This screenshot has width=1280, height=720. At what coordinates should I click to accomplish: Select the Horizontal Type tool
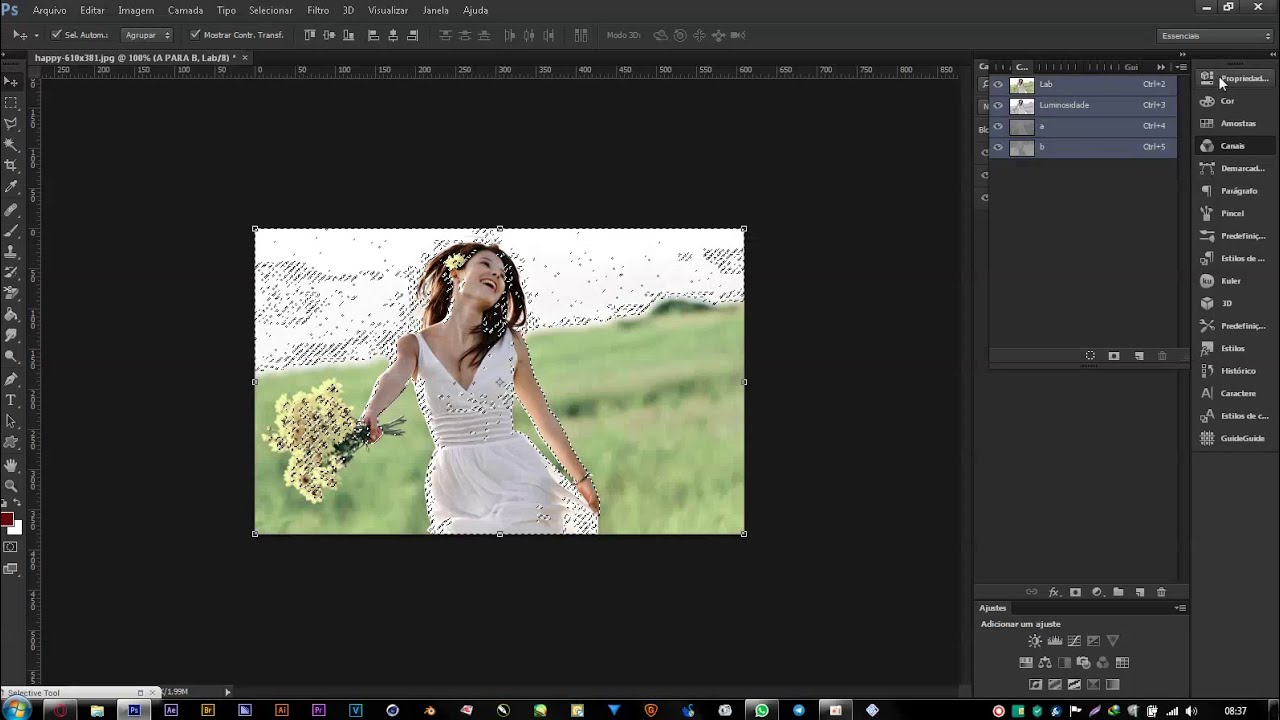(x=11, y=400)
